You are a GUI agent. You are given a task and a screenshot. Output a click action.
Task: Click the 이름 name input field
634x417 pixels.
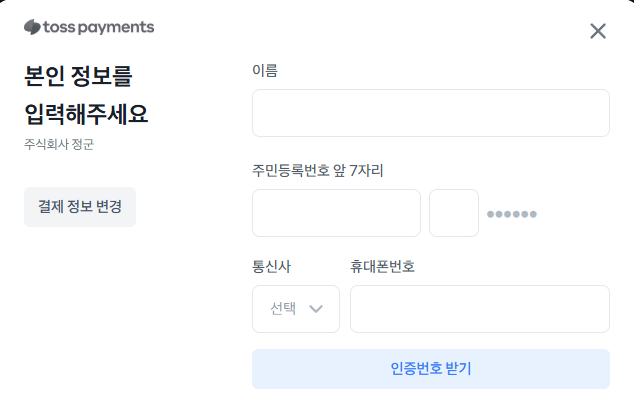point(430,113)
